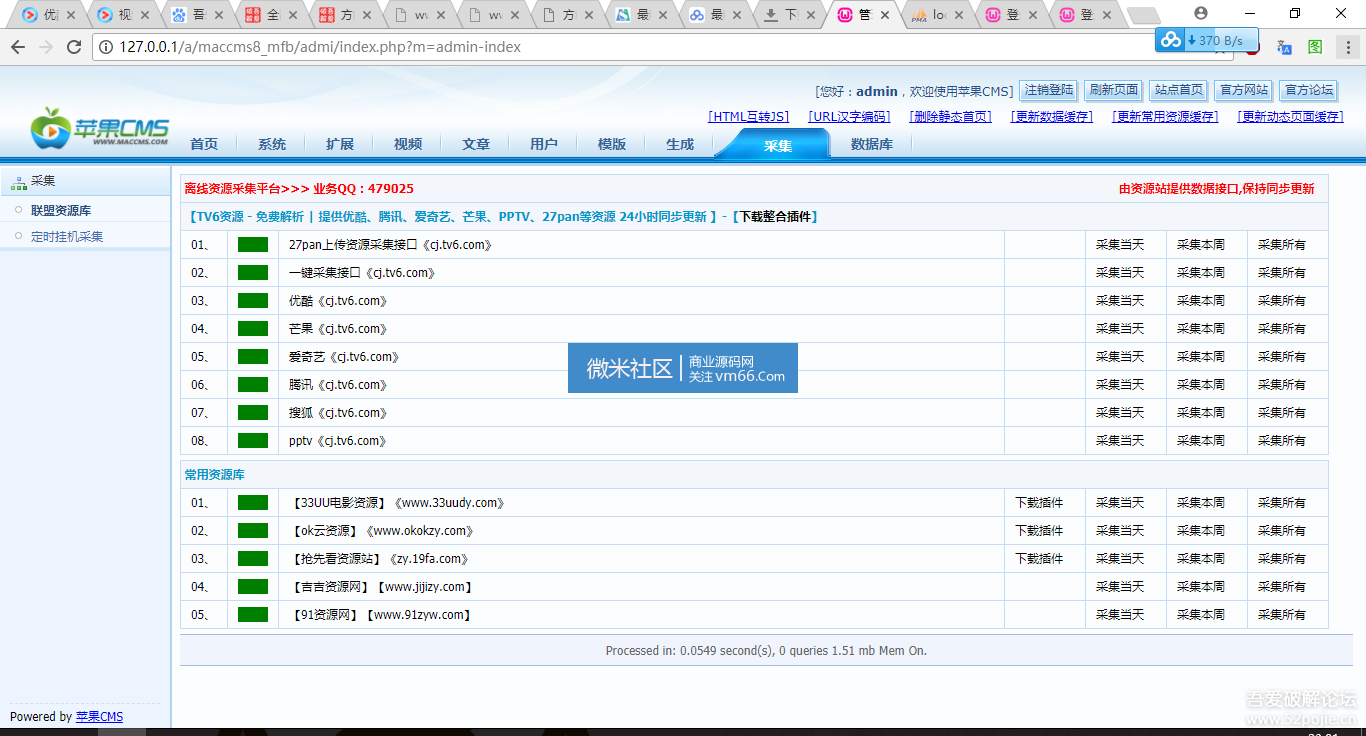Click 采集本周 for 芒果 row
The height and width of the screenshot is (736, 1366).
[x=1201, y=329]
